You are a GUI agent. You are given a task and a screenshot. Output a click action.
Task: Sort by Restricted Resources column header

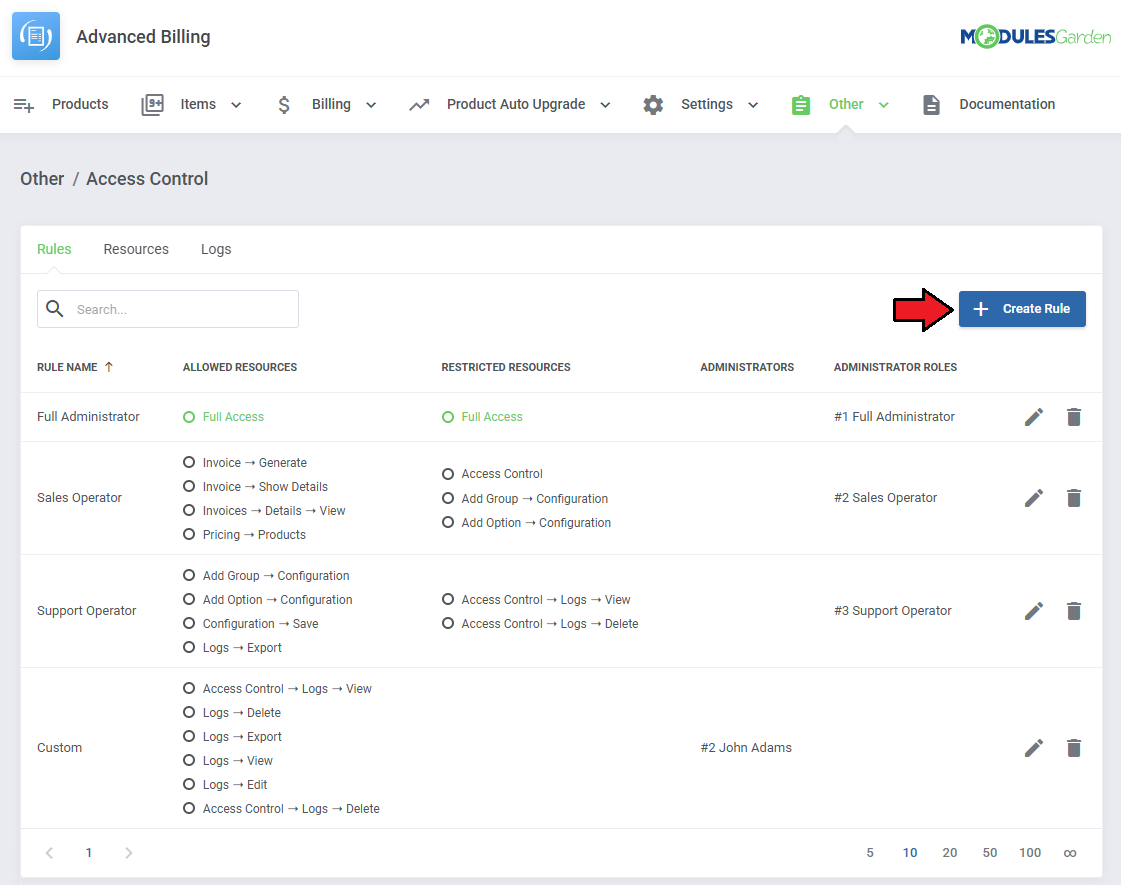[x=505, y=367]
